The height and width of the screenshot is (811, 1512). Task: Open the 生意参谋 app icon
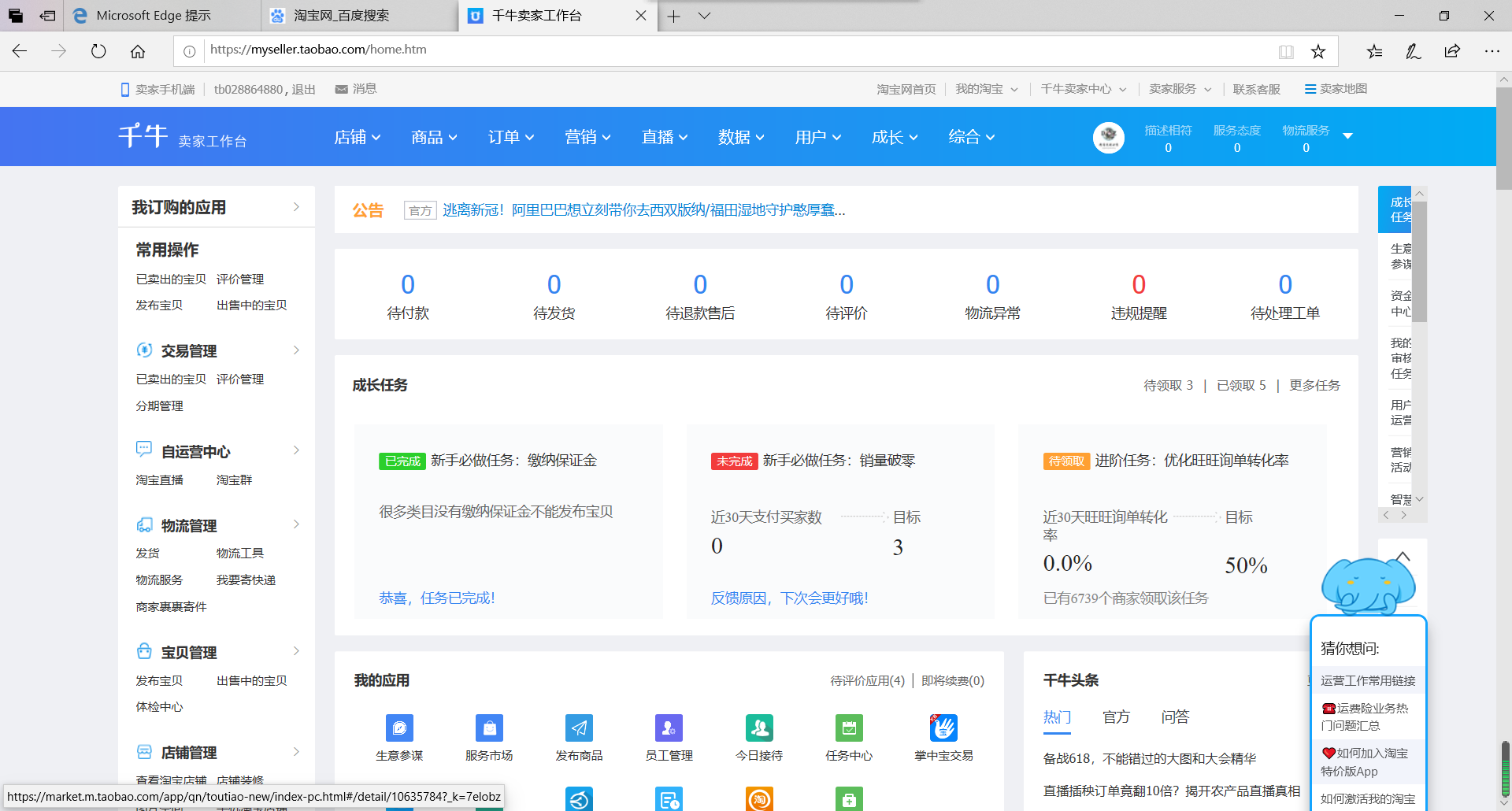point(398,728)
